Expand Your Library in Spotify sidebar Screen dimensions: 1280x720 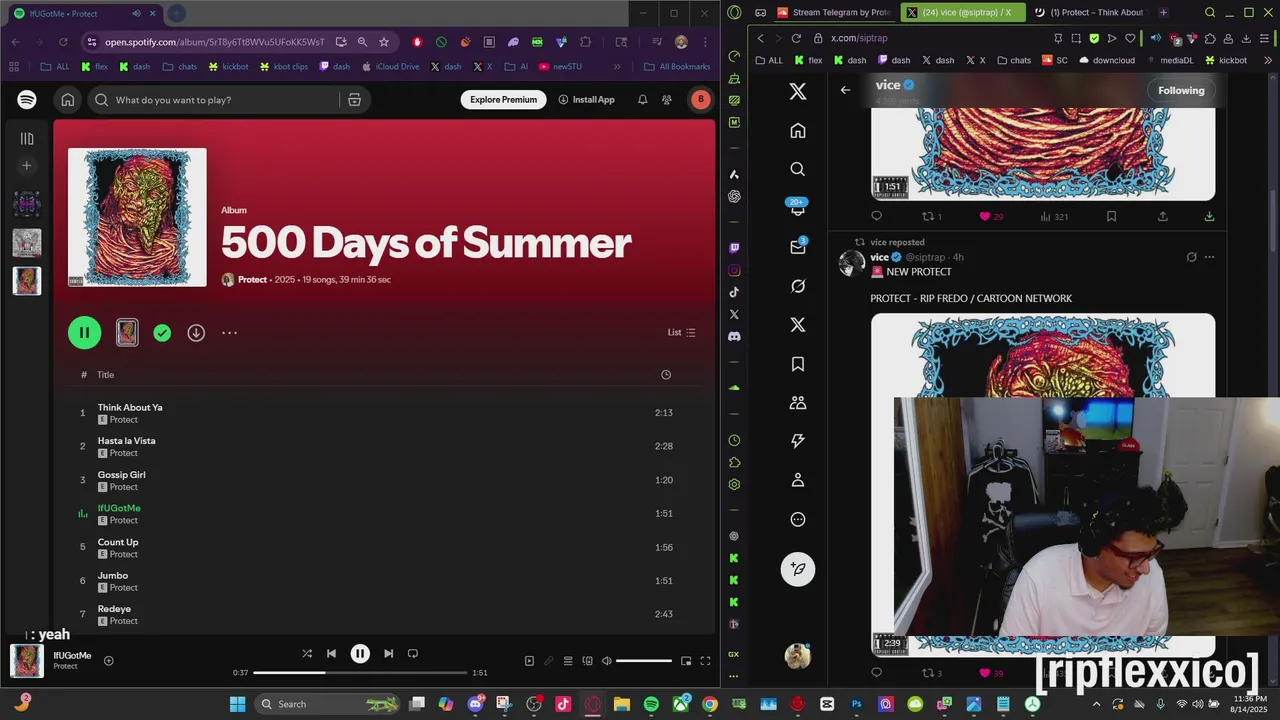(x=27, y=139)
